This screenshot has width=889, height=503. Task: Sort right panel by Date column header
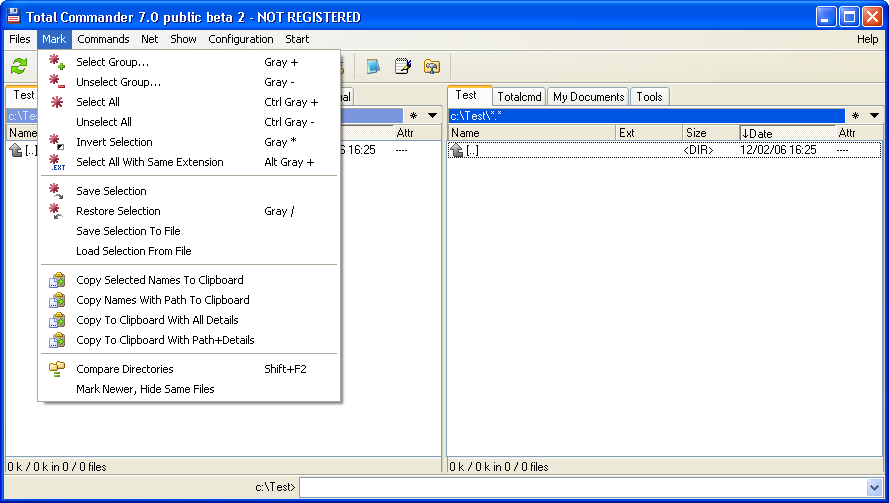point(788,133)
